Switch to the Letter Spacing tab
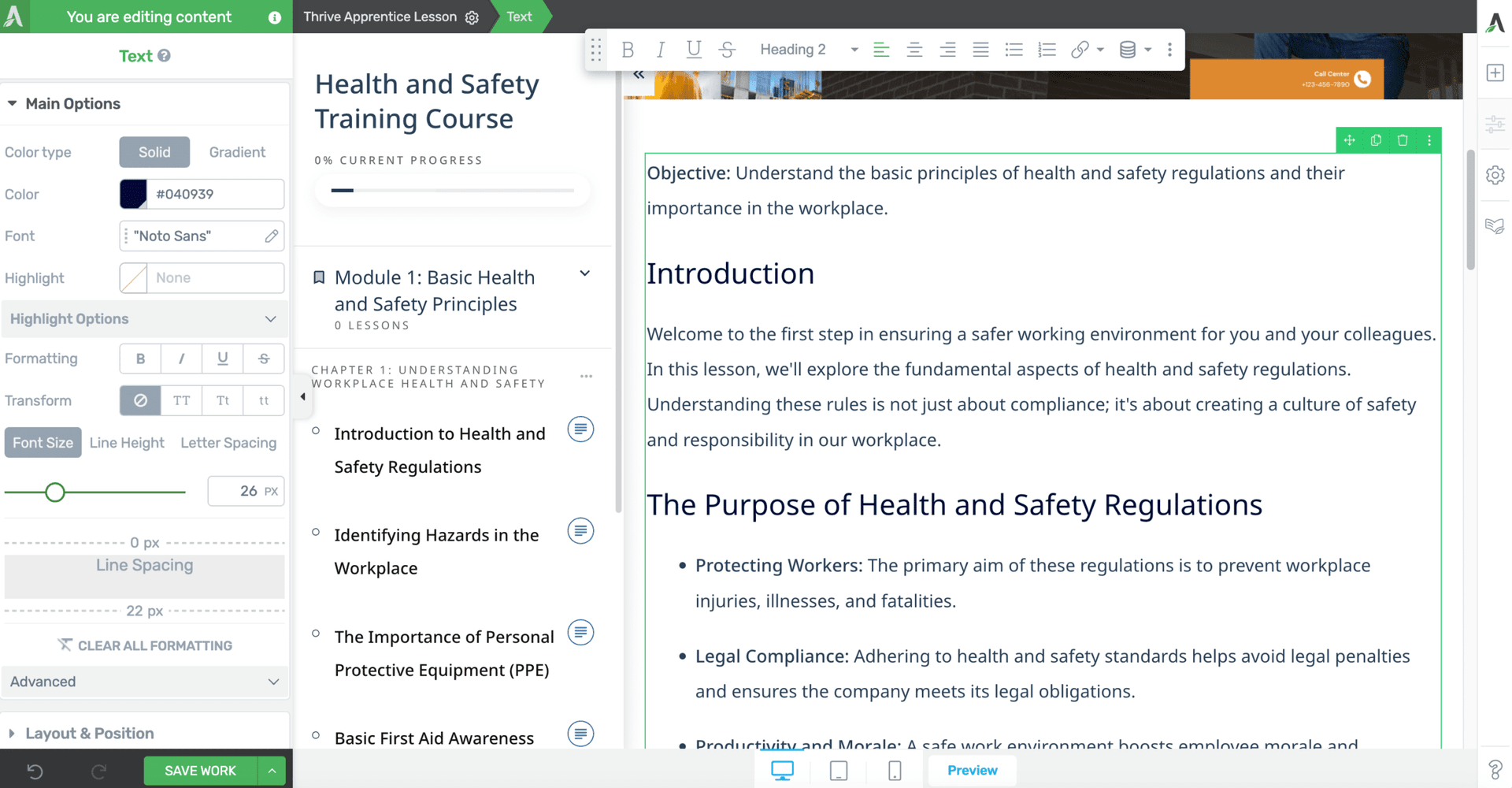Screen dimensions: 1512x788 coord(228,442)
